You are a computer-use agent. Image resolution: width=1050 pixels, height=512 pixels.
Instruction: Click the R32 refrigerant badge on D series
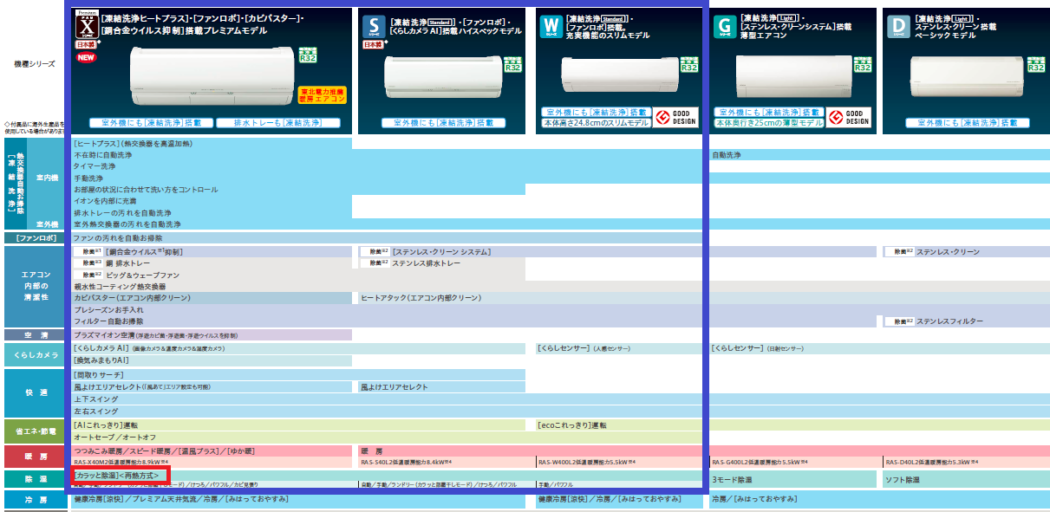(1034, 64)
